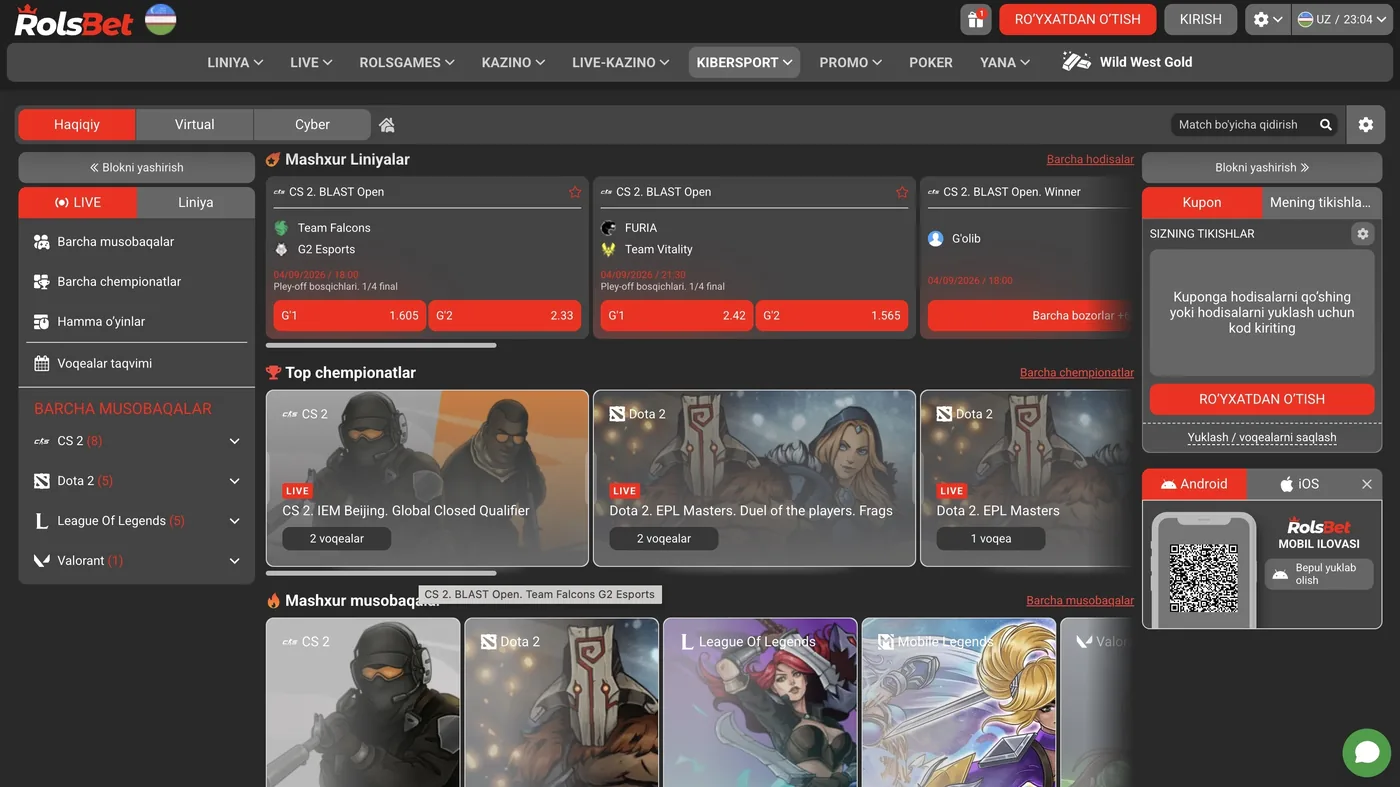Open the UZ language and time dropdown
1400x787 pixels.
(1341, 20)
